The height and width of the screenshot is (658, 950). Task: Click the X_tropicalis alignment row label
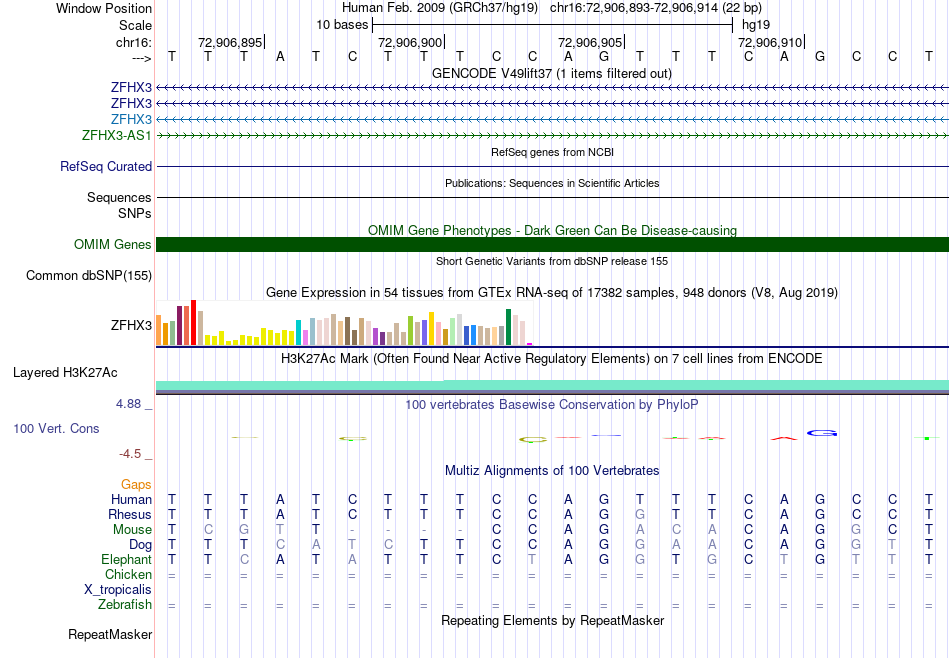(x=118, y=590)
